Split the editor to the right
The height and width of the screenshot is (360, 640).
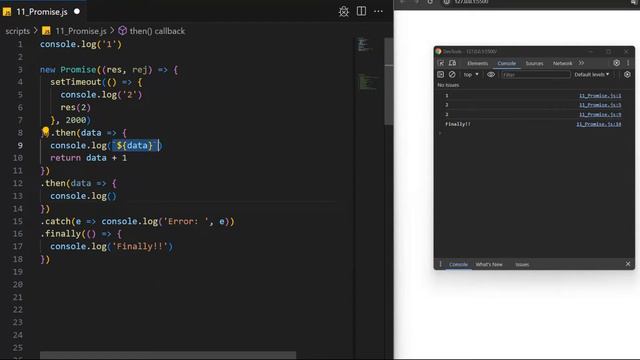point(361,11)
